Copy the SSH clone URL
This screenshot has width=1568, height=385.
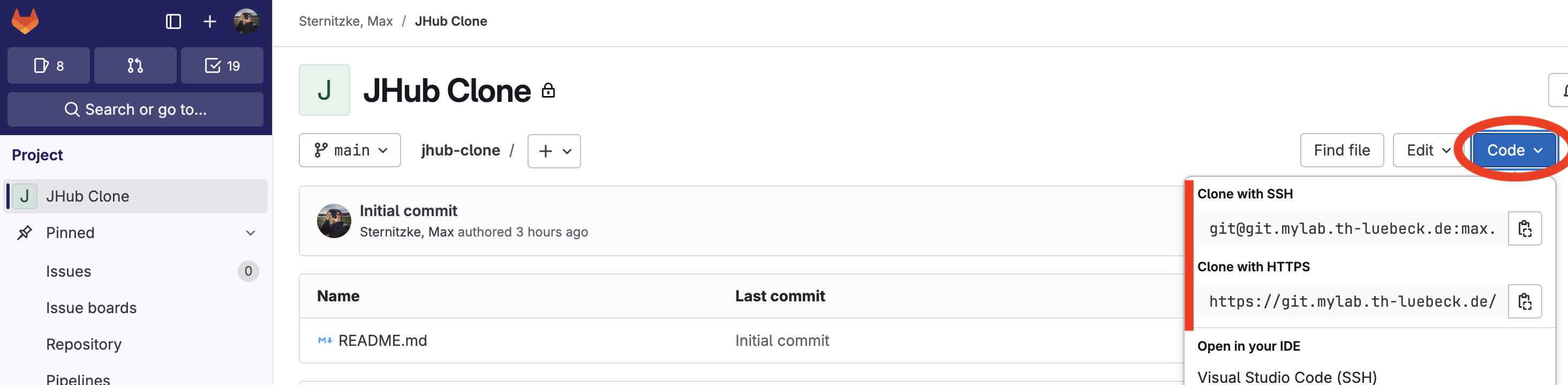pyautogui.click(x=1524, y=229)
